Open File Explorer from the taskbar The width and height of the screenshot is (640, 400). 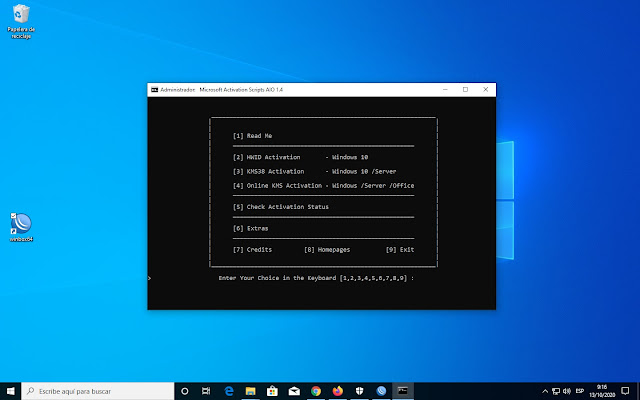coord(250,391)
